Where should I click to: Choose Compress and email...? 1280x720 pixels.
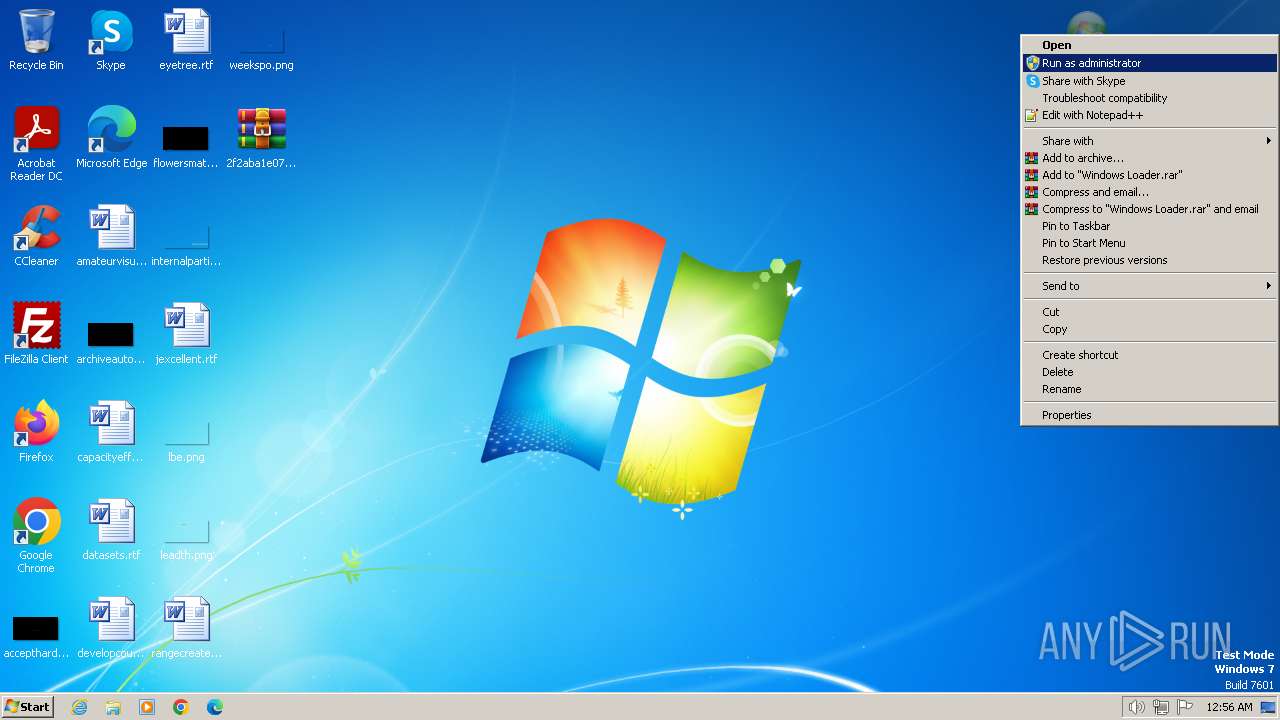1149,192
